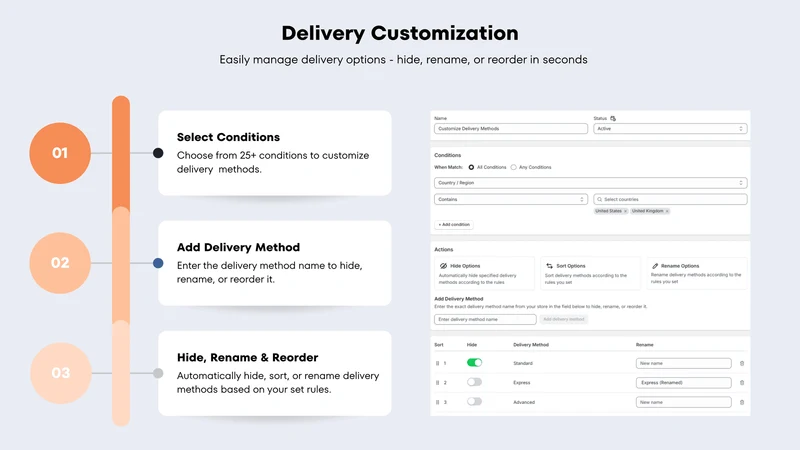Click the United Kingdom tag label
The width and height of the screenshot is (800, 450).
(x=647, y=211)
